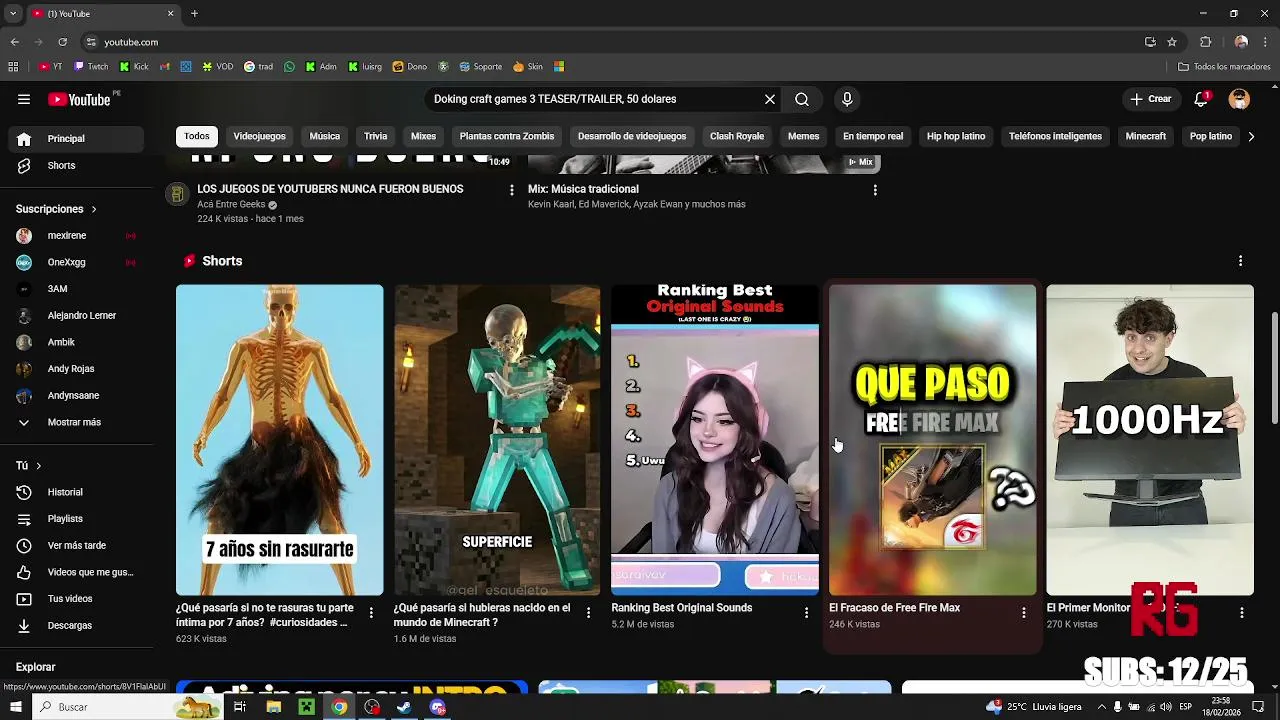Open options for El Primer Monitor short
Screen dimensions: 1280x720
point(1241,613)
